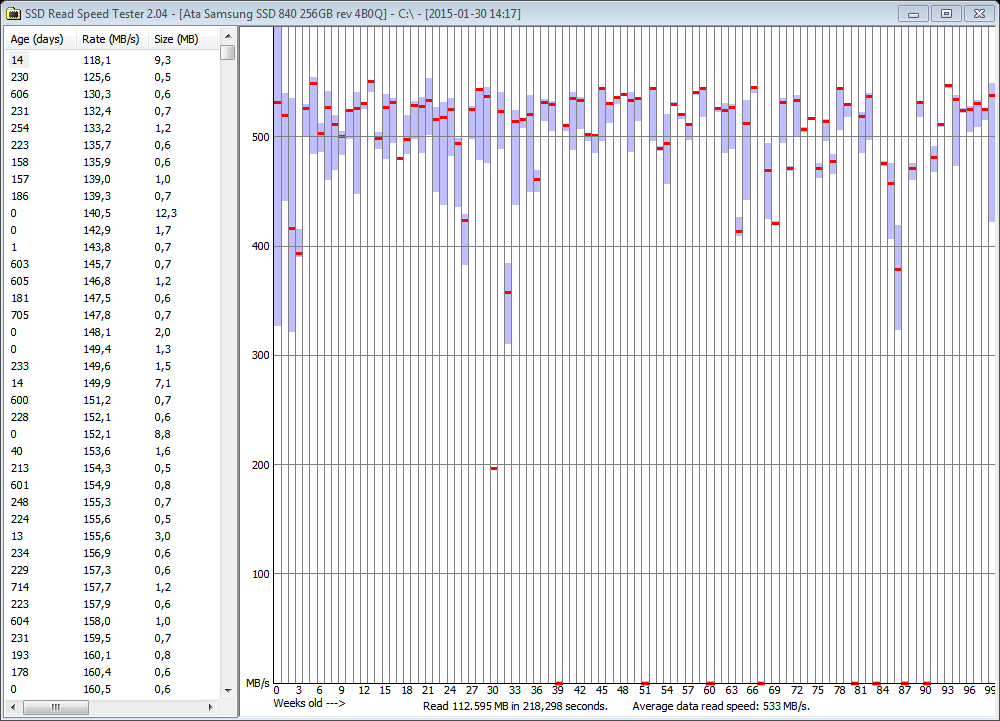This screenshot has height=721, width=1000.
Task: Select the row with age 178
Action: coord(112,672)
